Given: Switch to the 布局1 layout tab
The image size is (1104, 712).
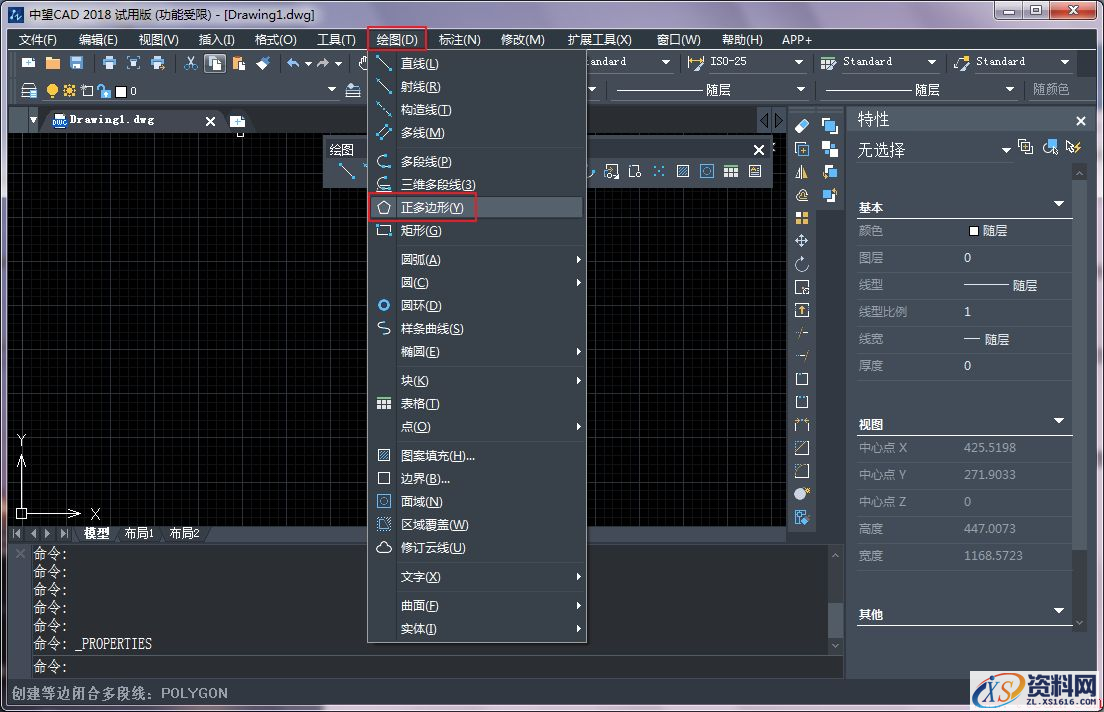Looking at the screenshot, I should pyautogui.click(x=139, y=534).
